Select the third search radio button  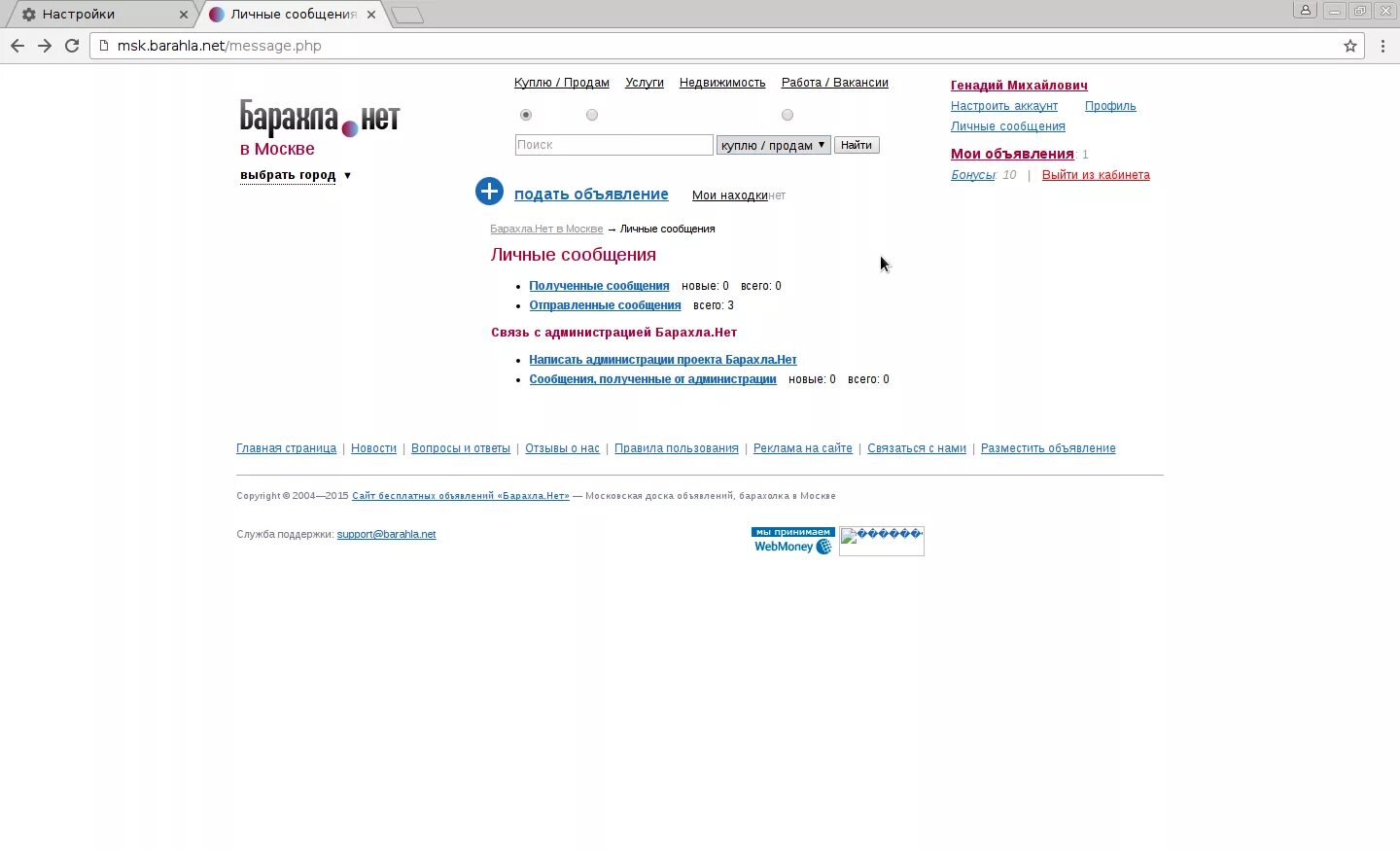coord(787,115)
